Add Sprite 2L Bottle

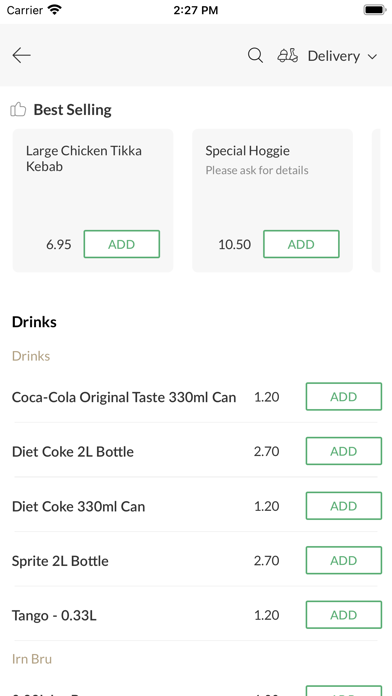point(344,561)
